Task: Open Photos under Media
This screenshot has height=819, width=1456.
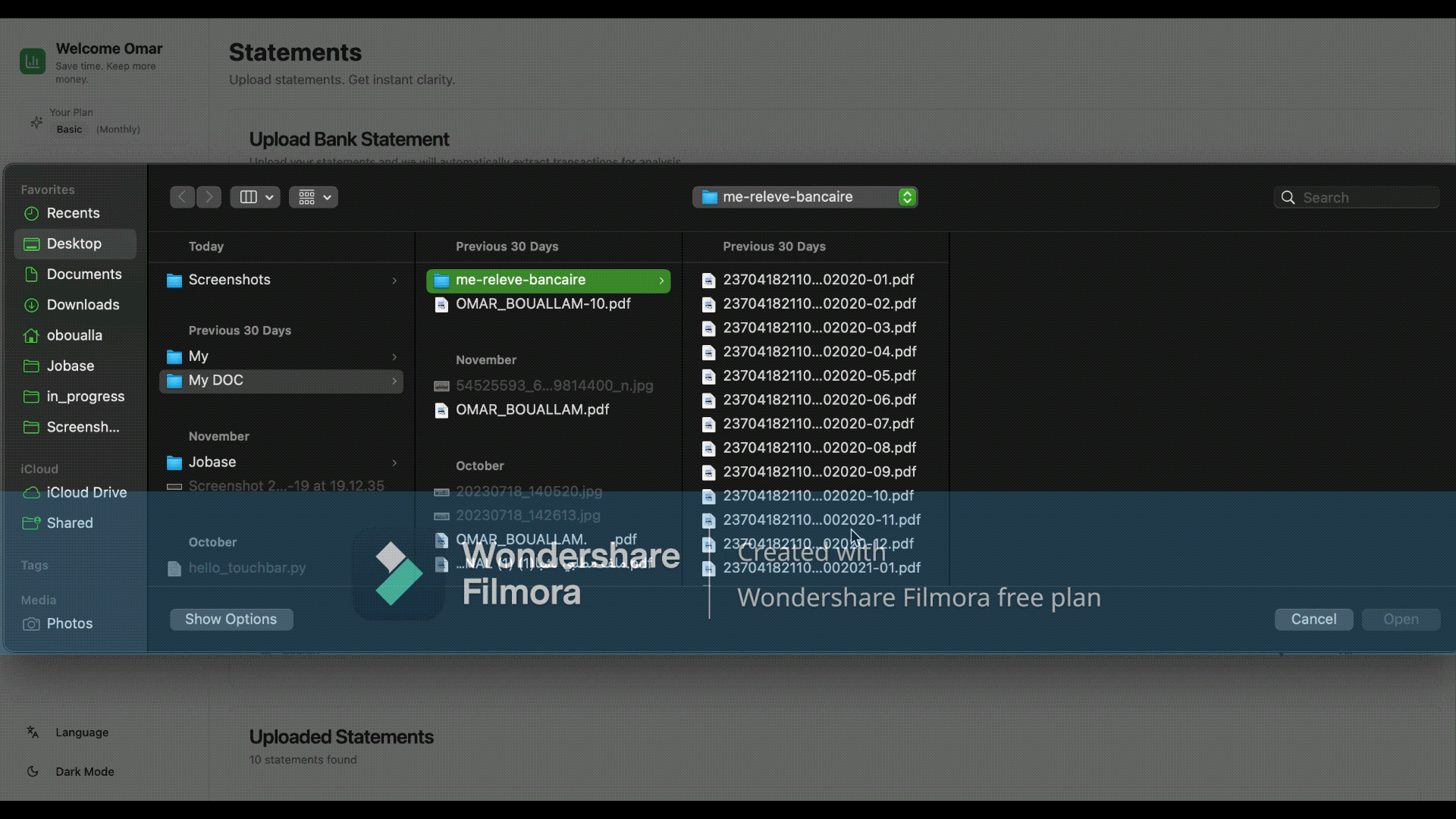Action: tap(69, 623)
